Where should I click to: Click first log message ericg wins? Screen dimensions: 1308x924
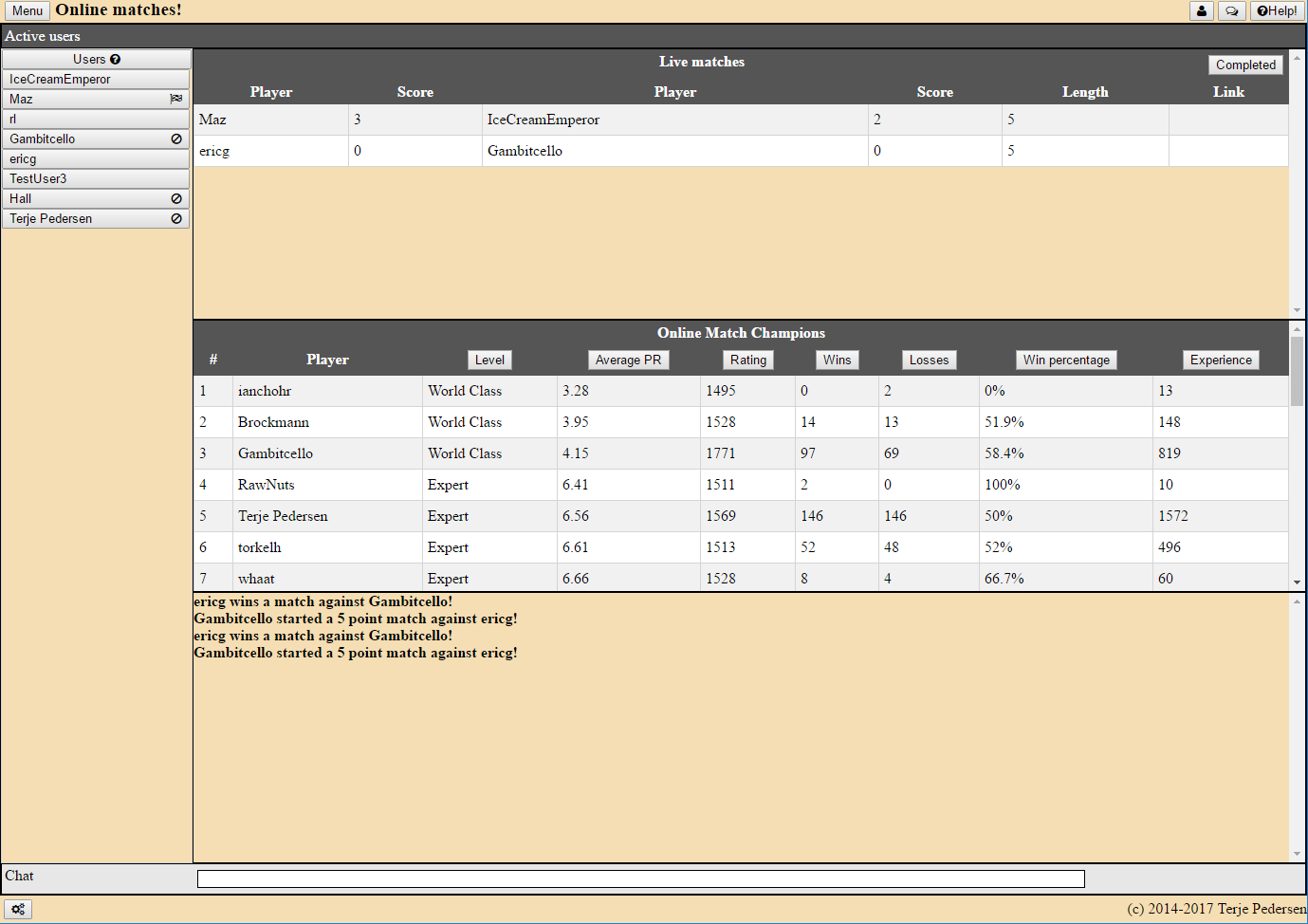(323, 601)
